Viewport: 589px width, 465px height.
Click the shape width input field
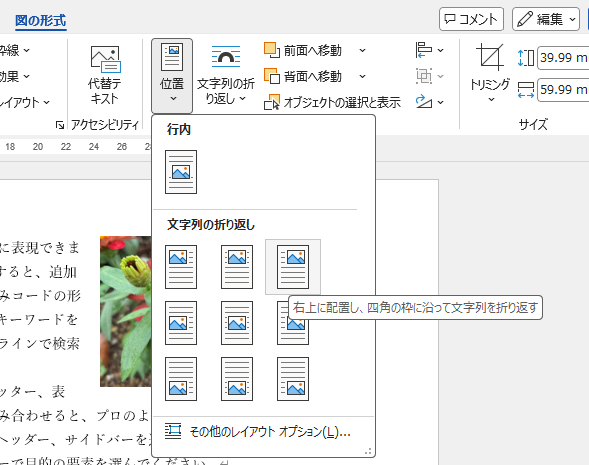coord(563,90)
